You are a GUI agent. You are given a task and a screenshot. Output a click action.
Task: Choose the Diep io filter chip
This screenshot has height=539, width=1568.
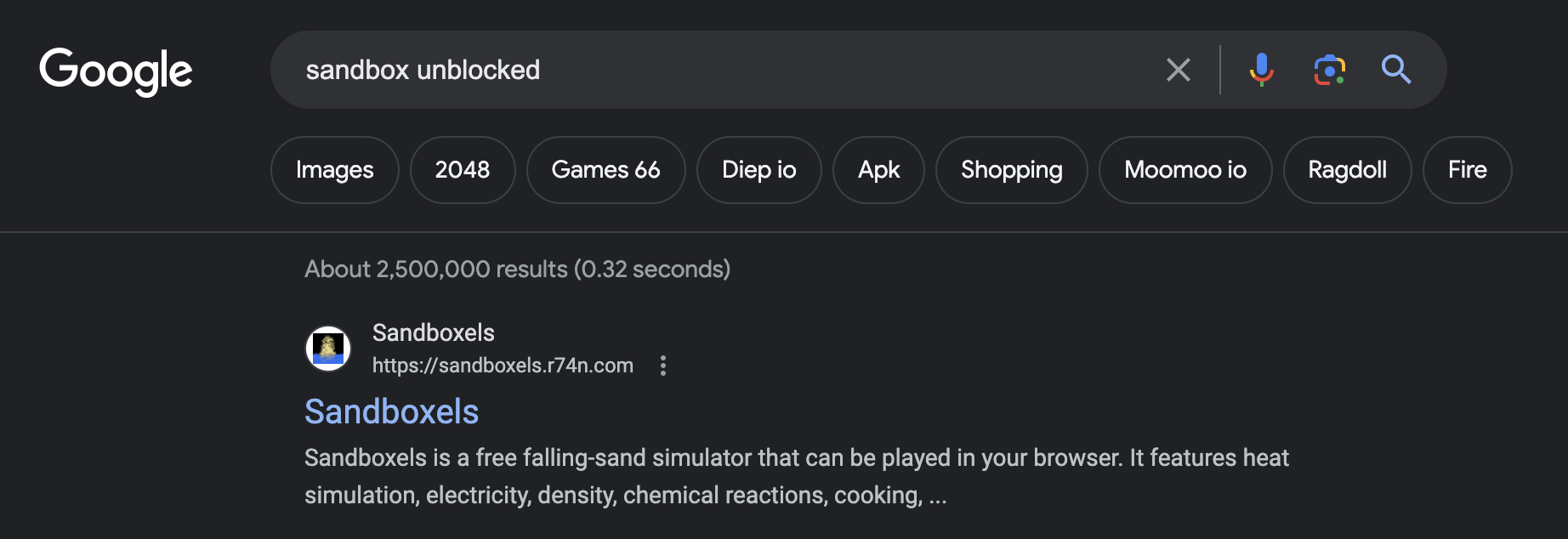tap(758, 170)
